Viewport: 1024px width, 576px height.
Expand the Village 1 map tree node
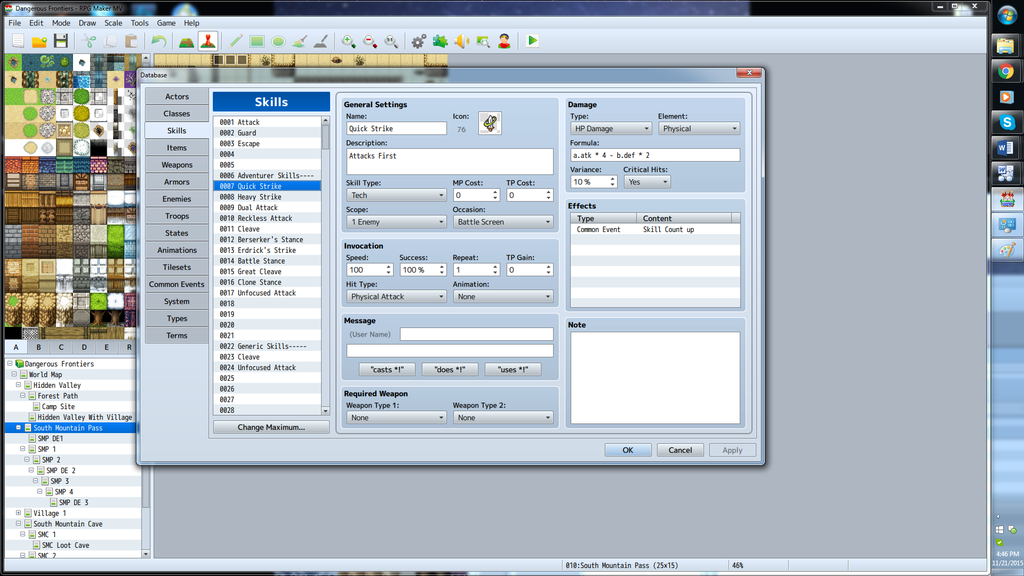click(19, 513)
